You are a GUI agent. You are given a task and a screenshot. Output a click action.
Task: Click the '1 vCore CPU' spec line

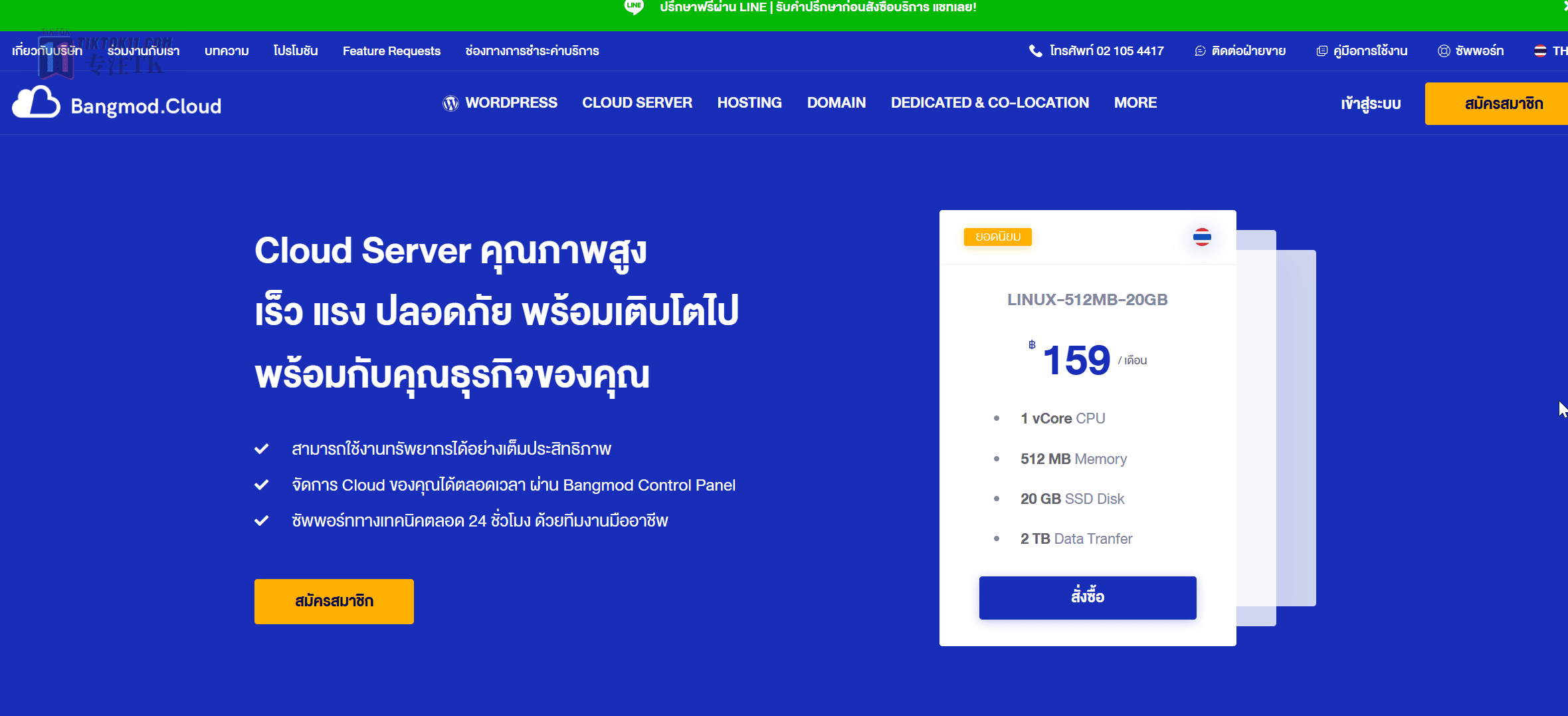coord(1063,419)
